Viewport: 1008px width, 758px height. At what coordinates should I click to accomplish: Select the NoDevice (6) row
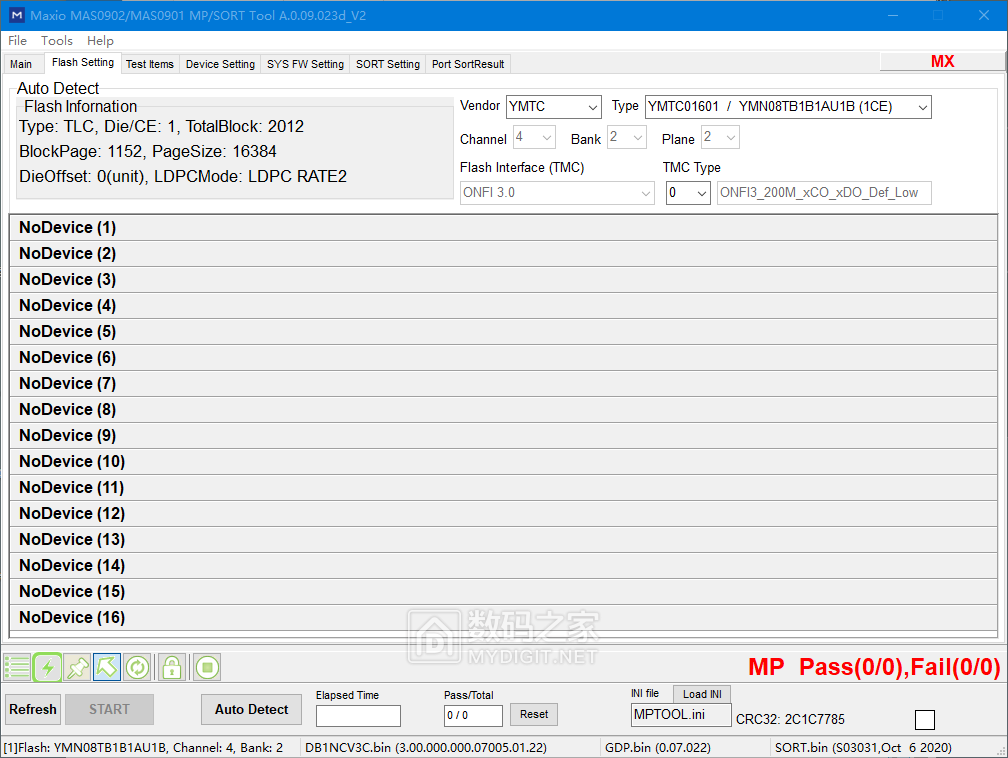[x=503, y=357]
